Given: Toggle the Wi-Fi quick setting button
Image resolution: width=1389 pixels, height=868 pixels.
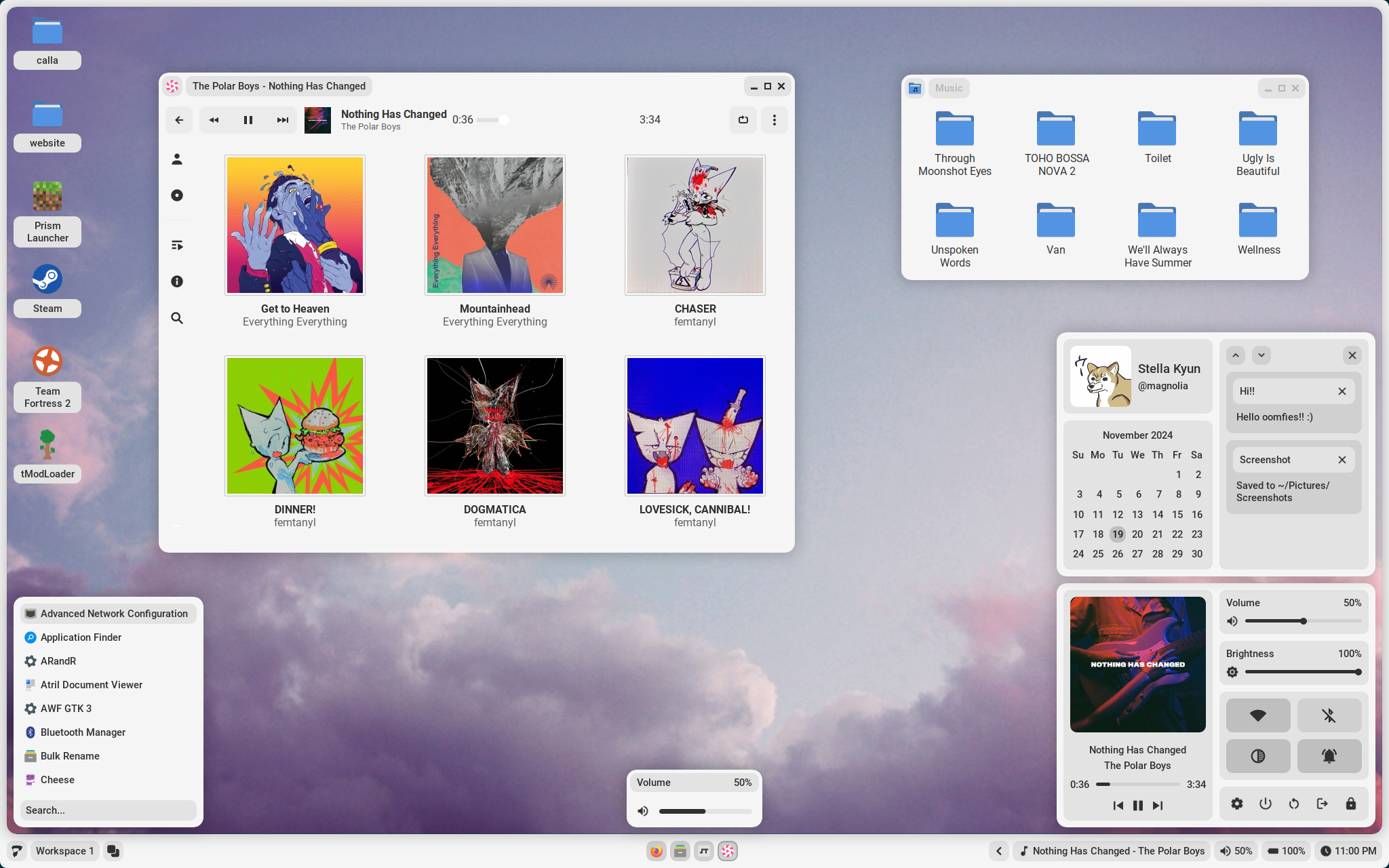Looking at the screenshot, I should click(x=1258, y=715).
